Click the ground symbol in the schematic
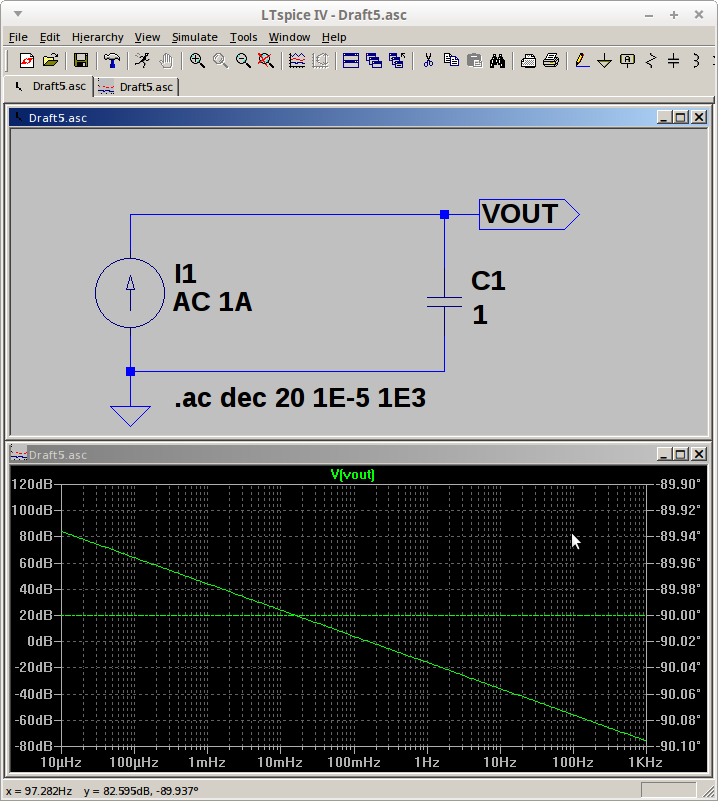718x801 pixels. point(130,416)
